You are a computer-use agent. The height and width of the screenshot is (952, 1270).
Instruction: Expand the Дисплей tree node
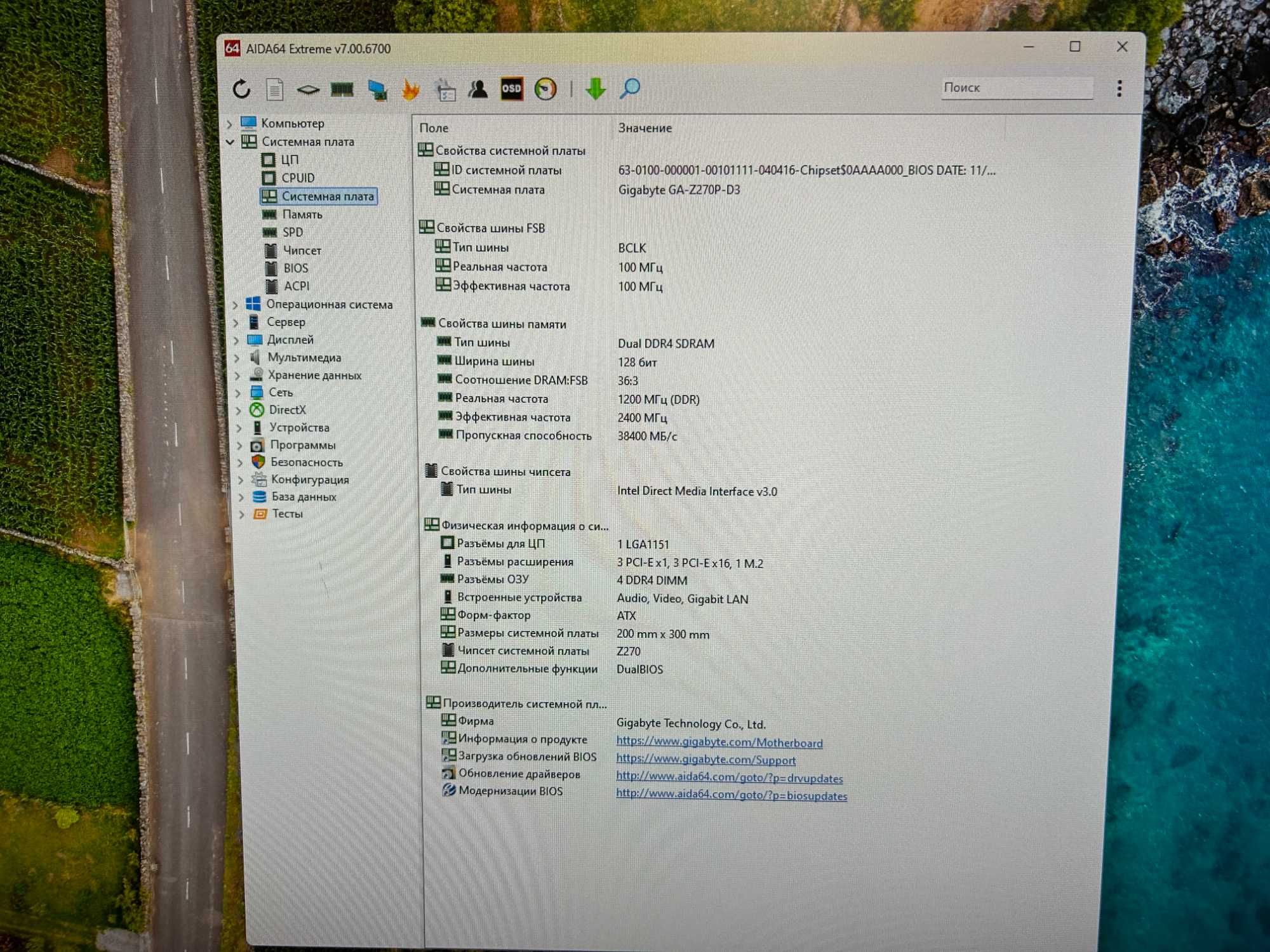[237, 341]
